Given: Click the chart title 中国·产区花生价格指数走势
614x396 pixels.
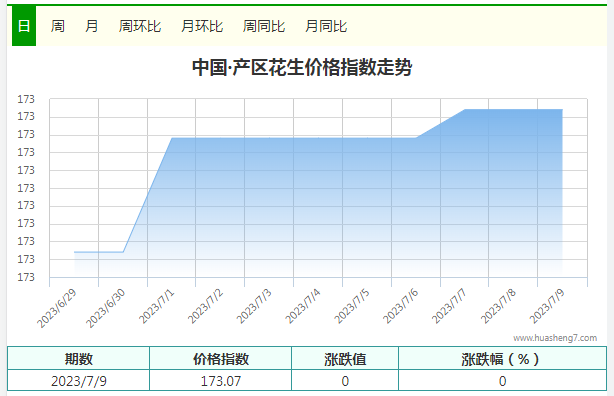Looking at the screenshot, I should (x=302, y=67).
